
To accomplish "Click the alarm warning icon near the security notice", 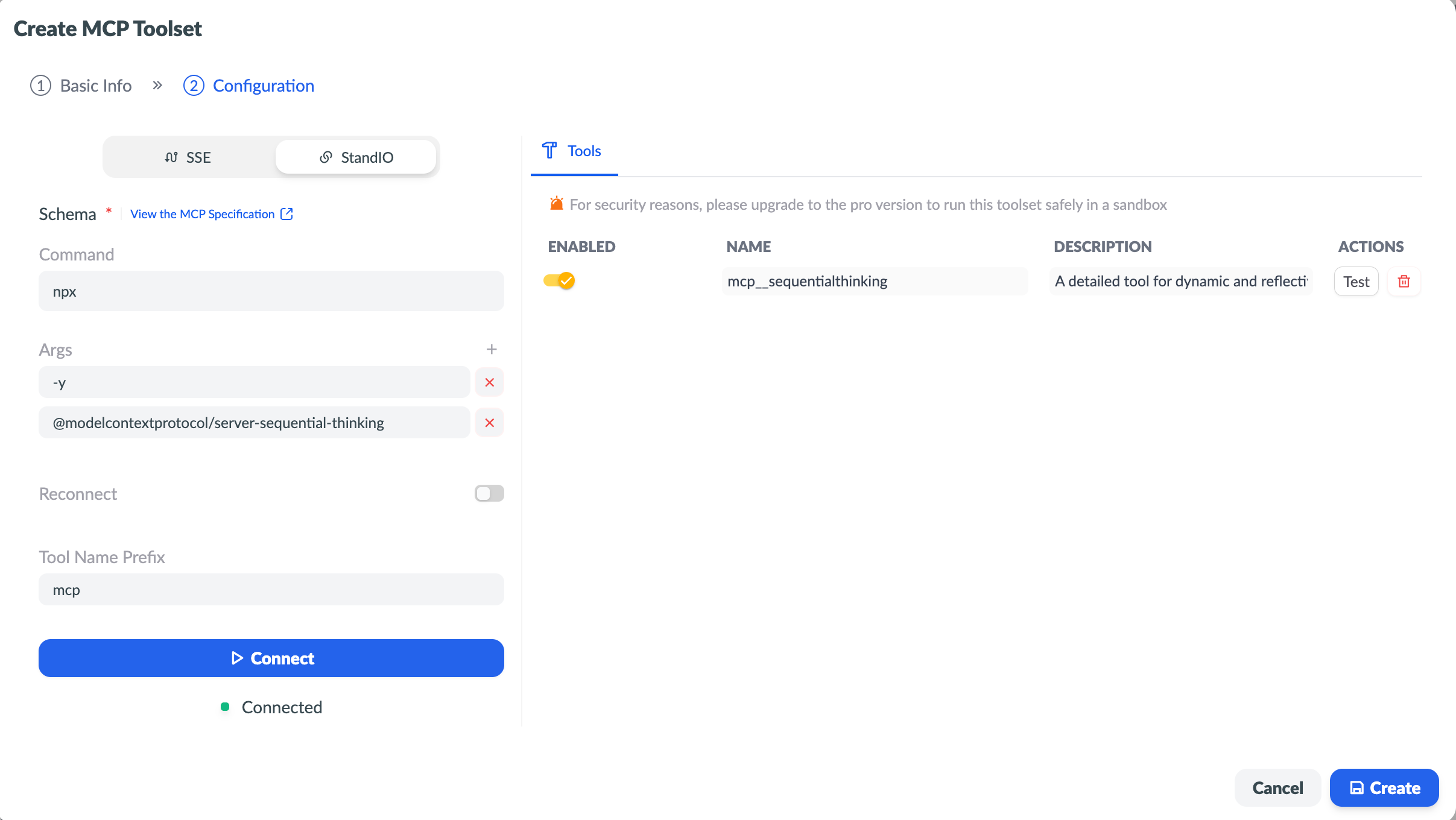I will [x=556, y=204].
